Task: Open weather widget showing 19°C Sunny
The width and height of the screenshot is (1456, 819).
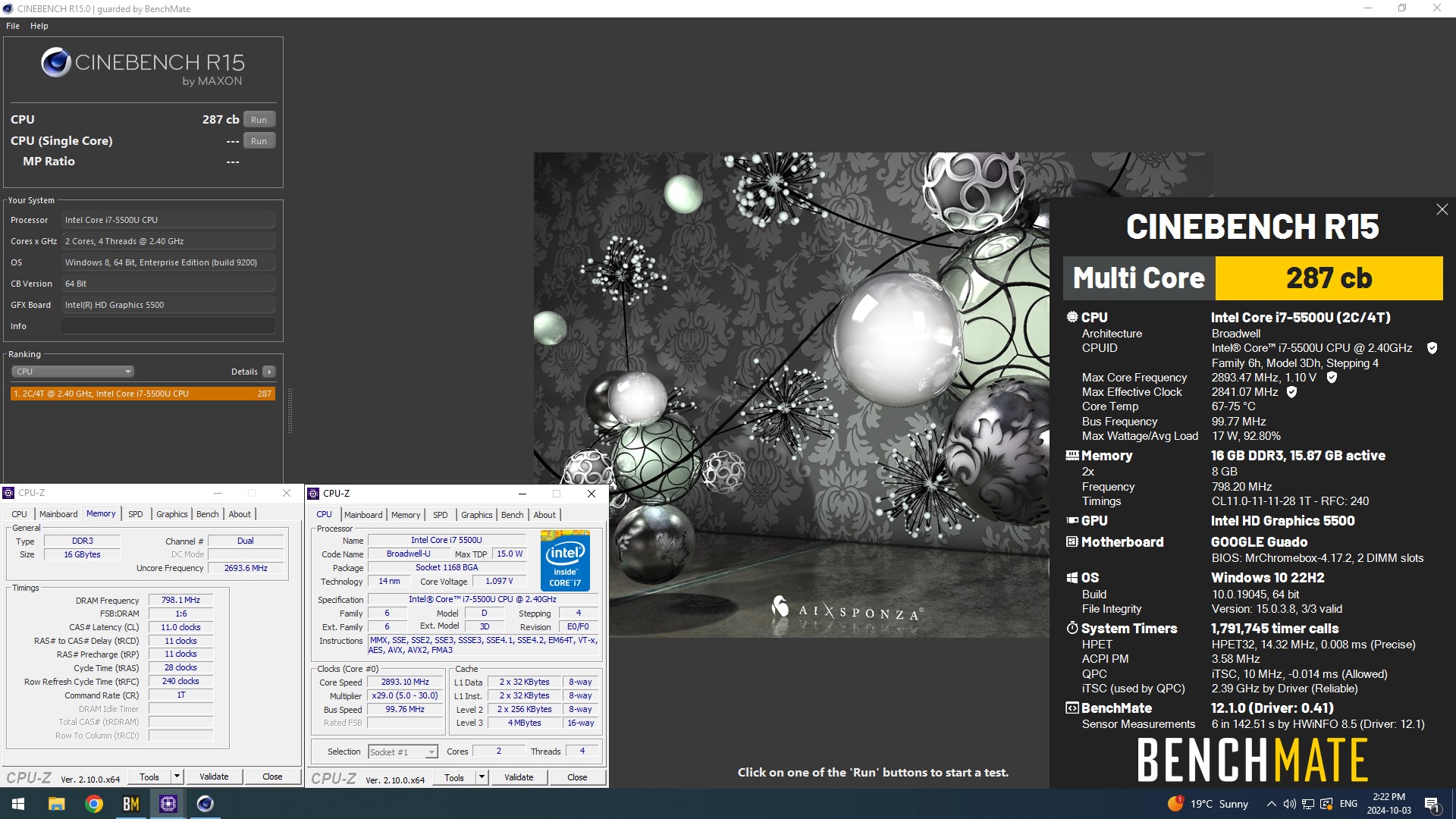Action: 1208,804
